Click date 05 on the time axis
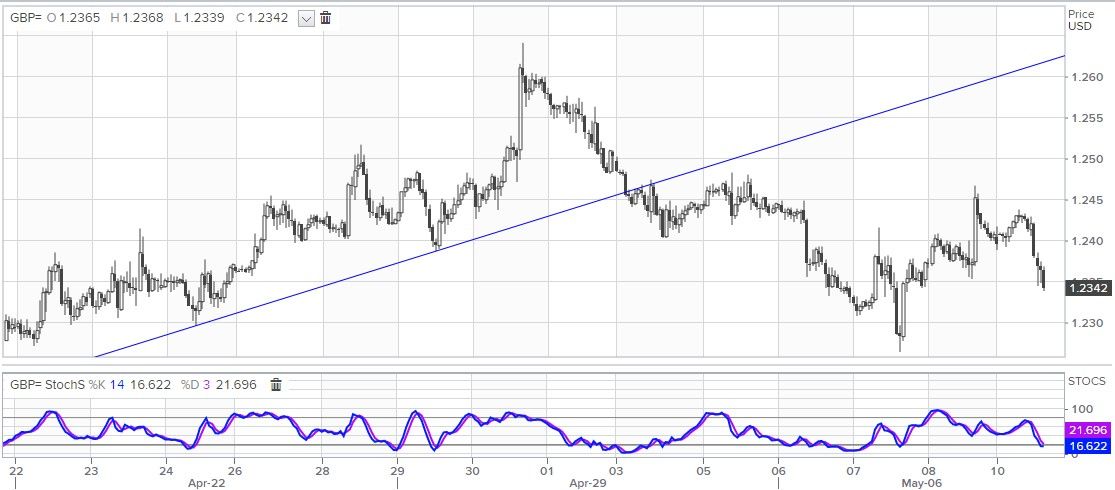Viewport: 1115px width, 490px height. point(703,470)
